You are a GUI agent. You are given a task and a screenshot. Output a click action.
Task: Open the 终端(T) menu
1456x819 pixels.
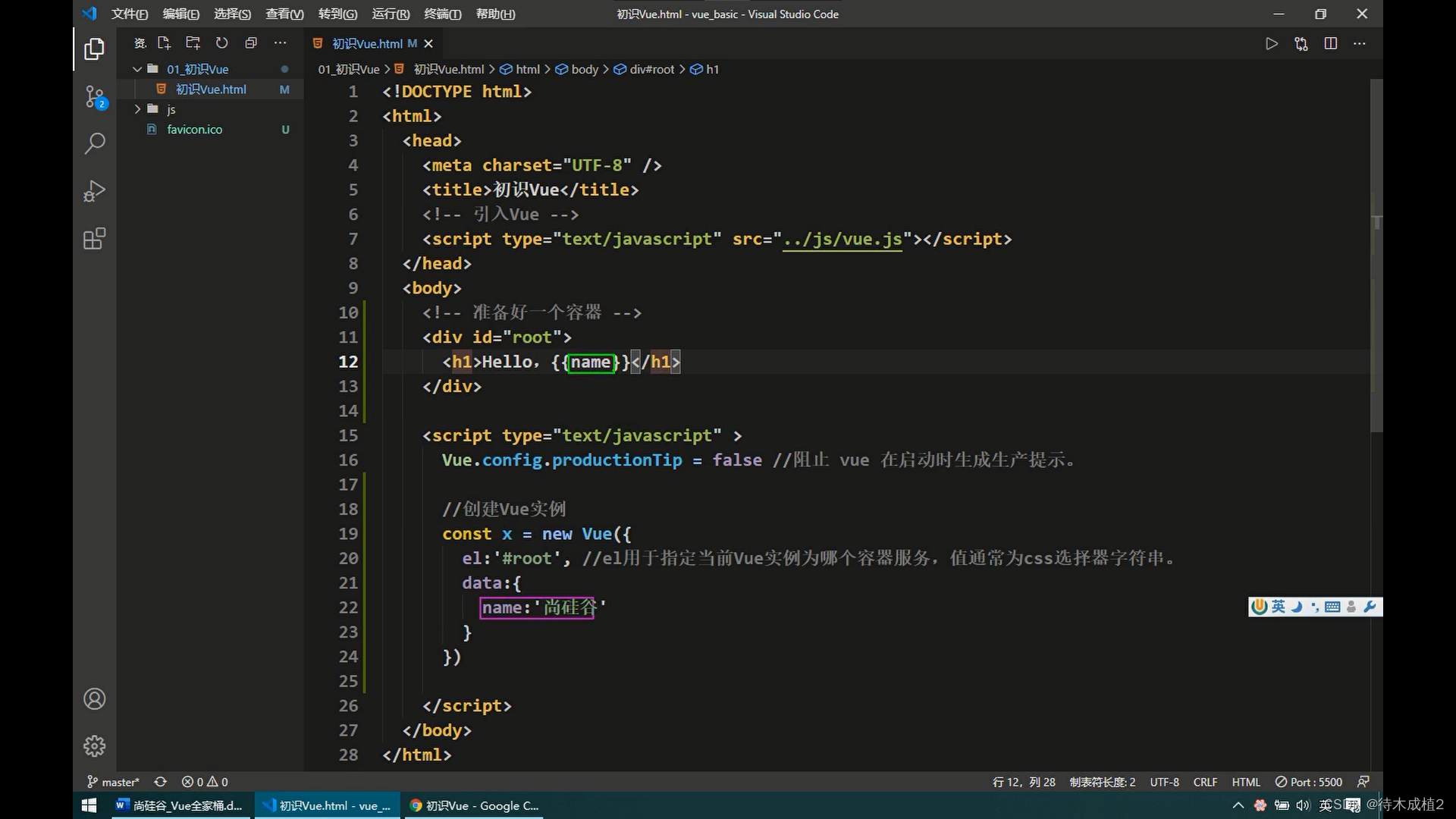[x=443, y=14]
